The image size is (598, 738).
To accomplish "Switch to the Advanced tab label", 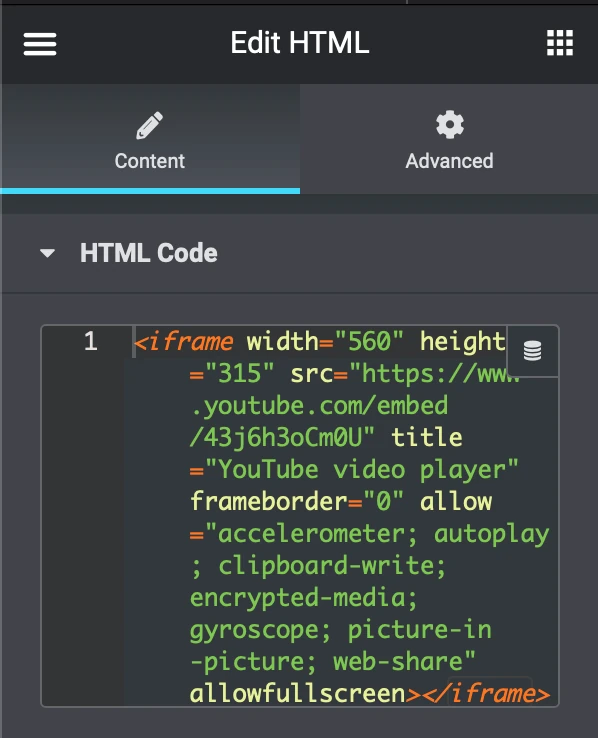I will point(449,161).
